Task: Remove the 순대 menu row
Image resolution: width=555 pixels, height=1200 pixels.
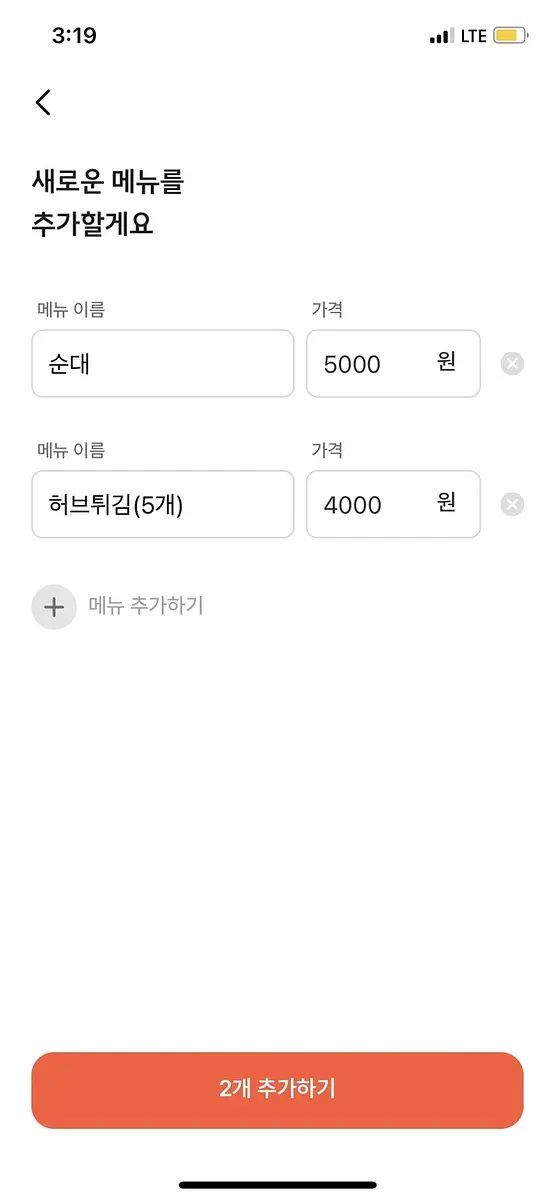Action: click(x=512, y=363)
